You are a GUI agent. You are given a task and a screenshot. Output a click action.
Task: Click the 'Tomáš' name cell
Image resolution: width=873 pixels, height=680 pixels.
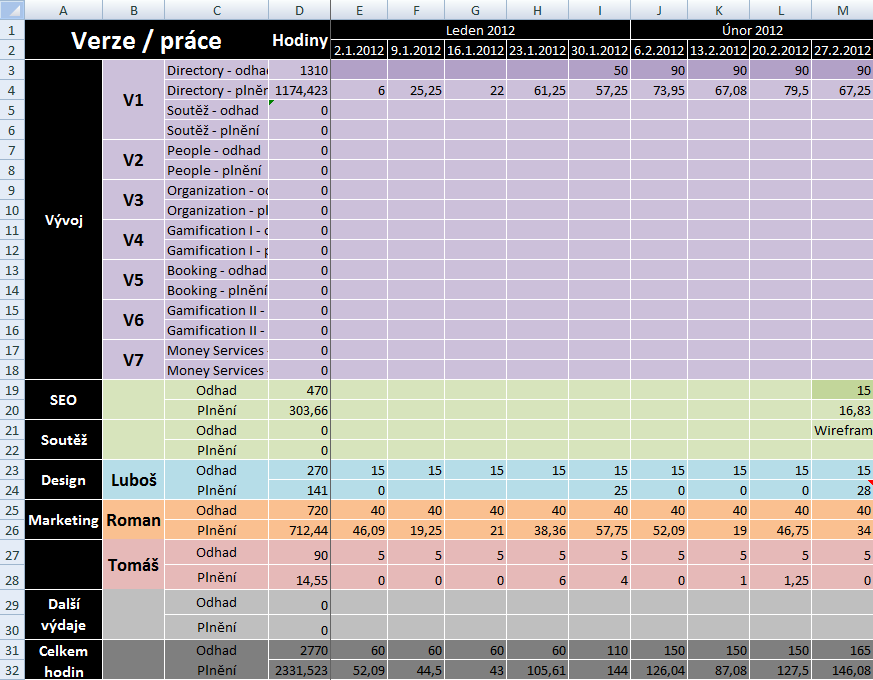tap(134, 565)
